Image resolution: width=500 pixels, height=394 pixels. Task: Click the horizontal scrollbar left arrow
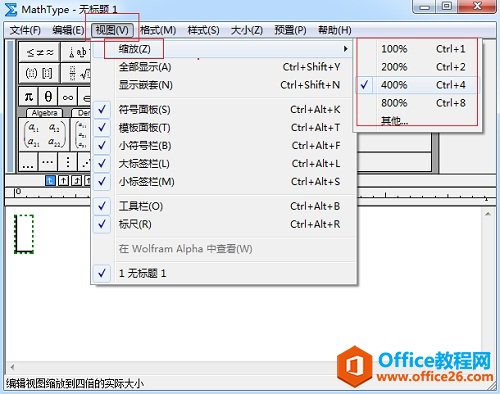pos(12,367)
